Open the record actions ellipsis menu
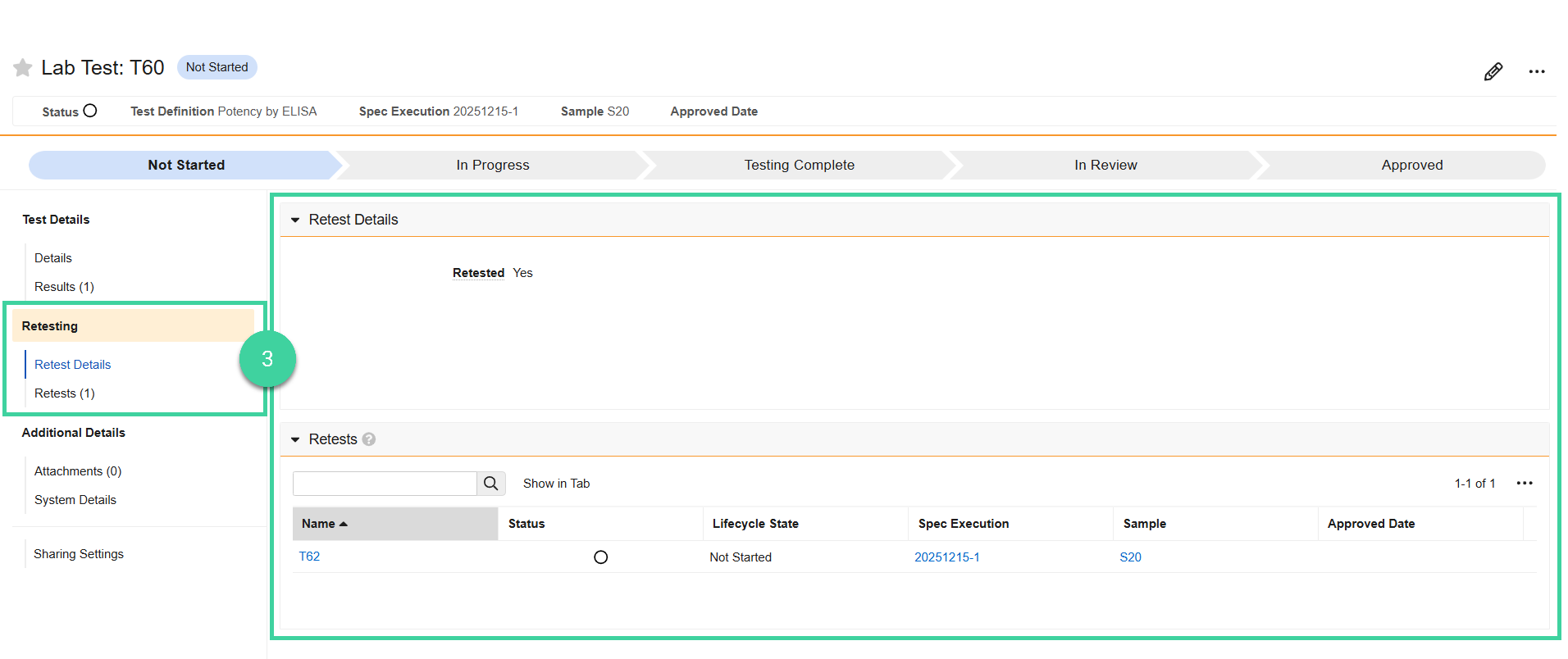The image size is (1568, 659). (x=1537, y=71)
